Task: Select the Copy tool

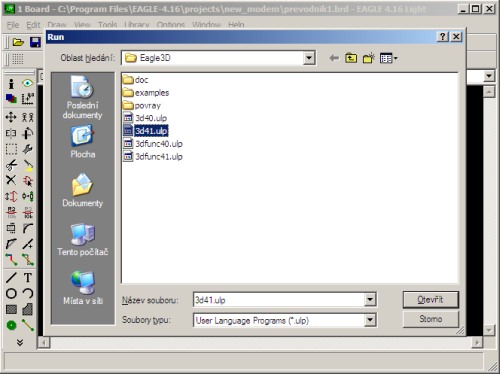Action: [28, 117]
